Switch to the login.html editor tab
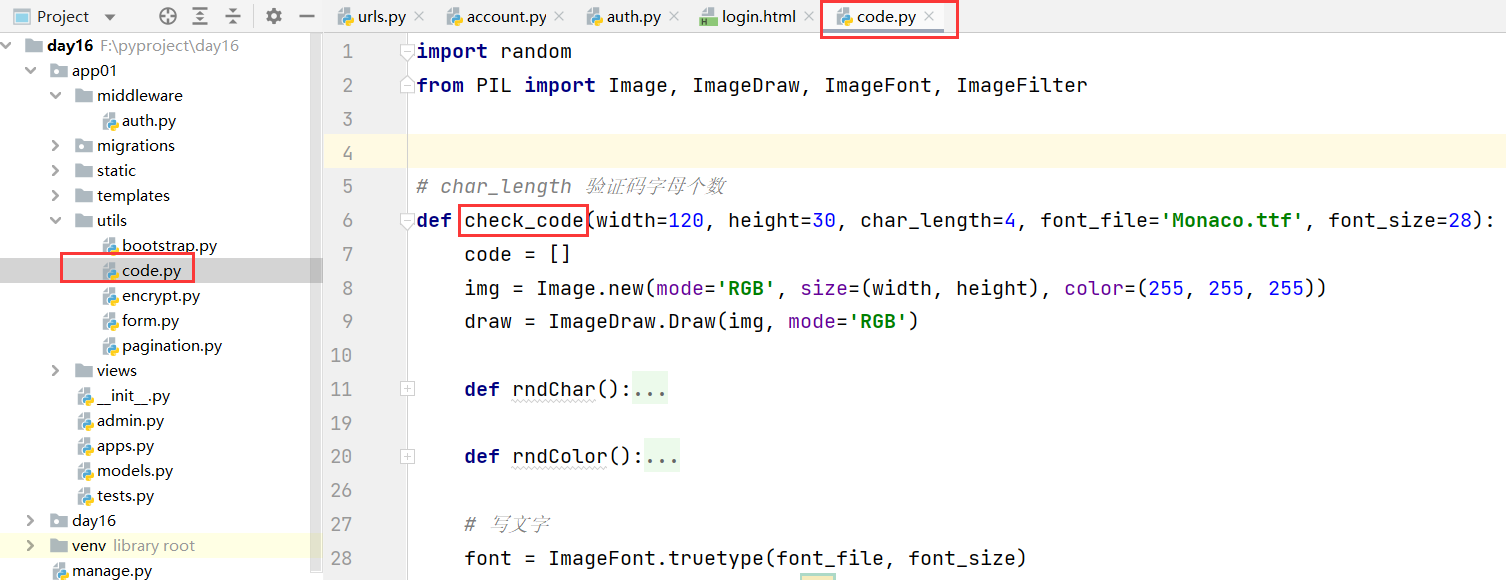This screenshot has width=1506, height=580. (759, 17)
